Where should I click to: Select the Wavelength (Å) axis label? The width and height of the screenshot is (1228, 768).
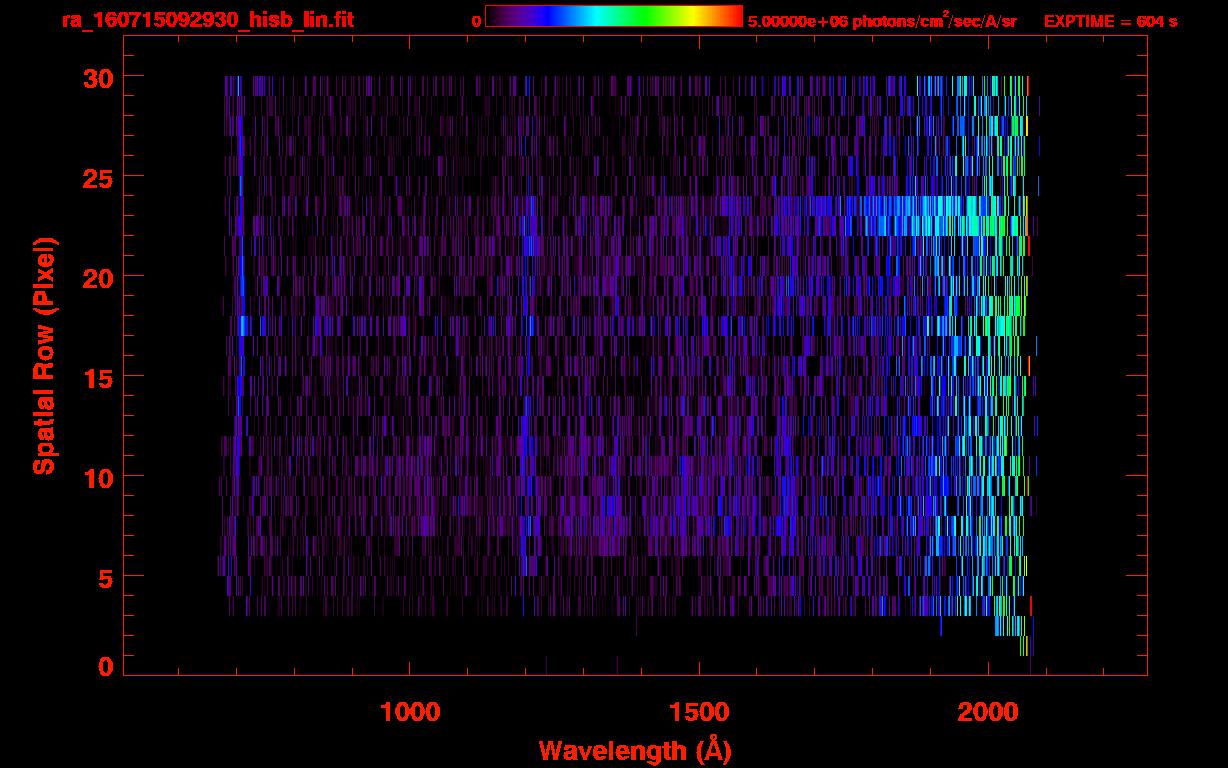(635, 750)
